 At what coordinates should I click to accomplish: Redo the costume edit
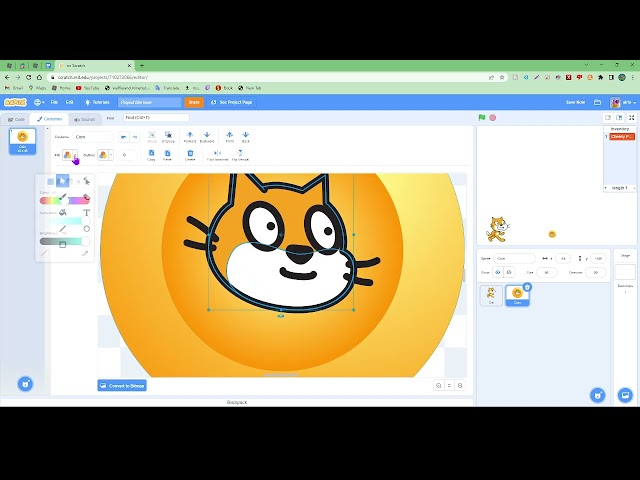point(135,137)
